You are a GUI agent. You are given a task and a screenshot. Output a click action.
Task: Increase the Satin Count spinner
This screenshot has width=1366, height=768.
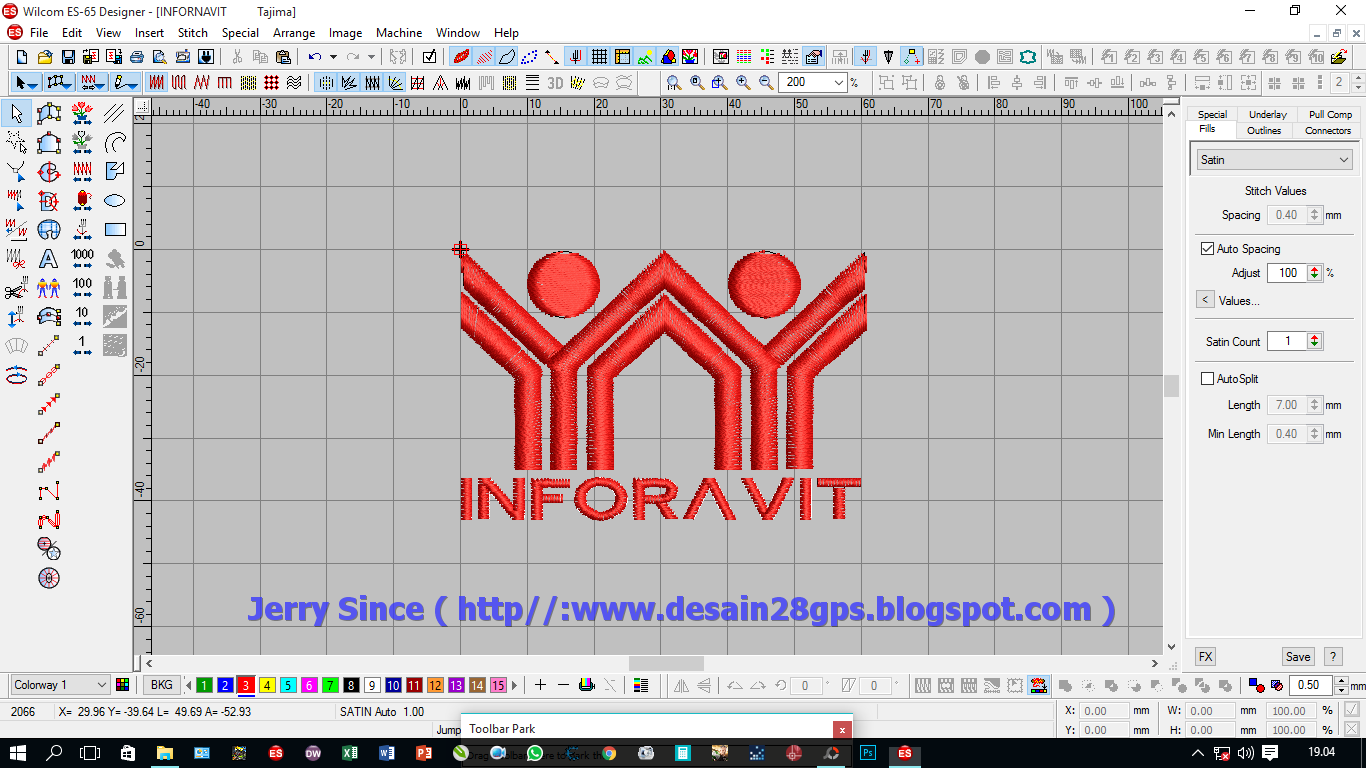click(x=1315, y=337)
